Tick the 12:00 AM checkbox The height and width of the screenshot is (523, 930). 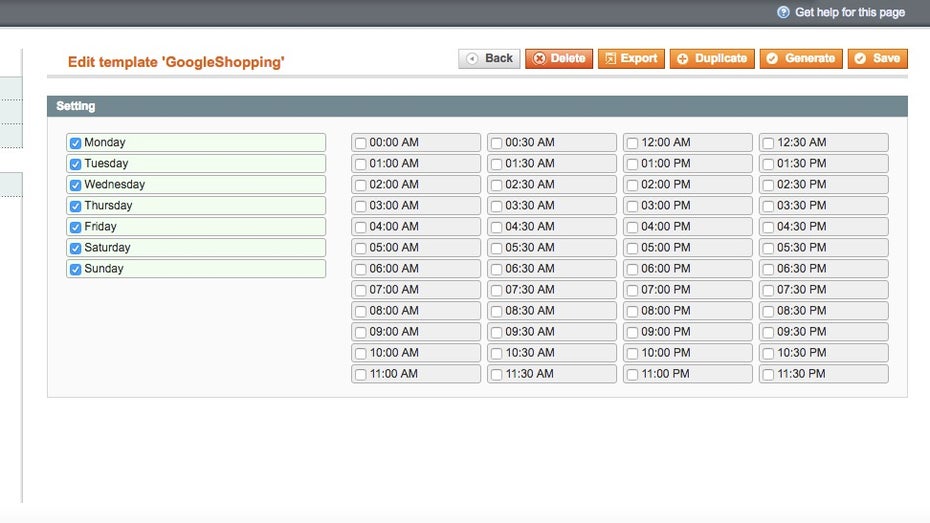point(632,143)
